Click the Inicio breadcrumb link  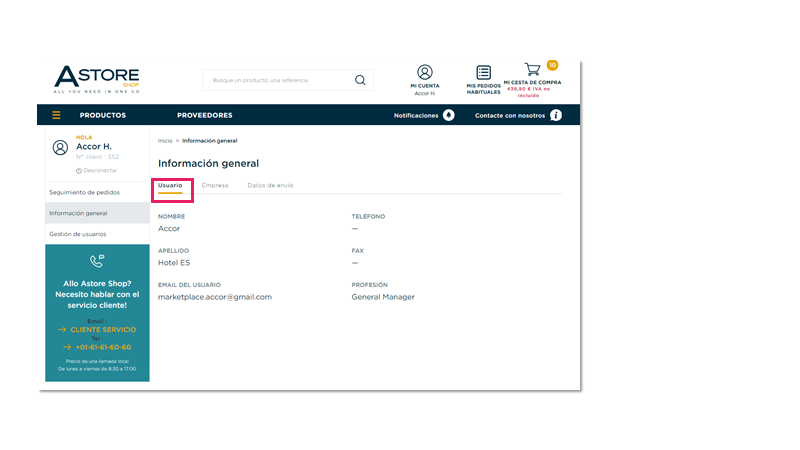click(165, 141)
